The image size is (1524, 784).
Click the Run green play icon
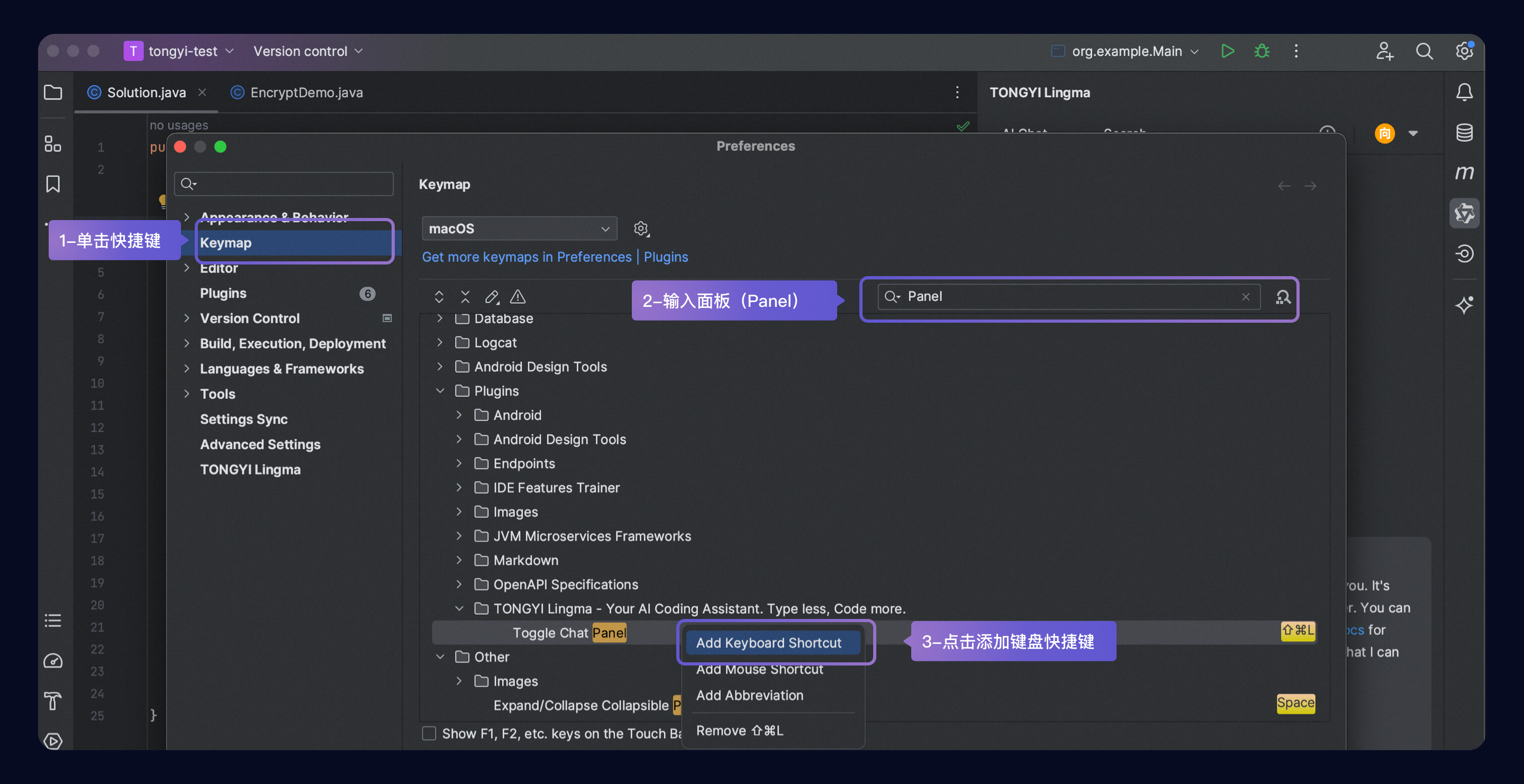pos(1227,51)
